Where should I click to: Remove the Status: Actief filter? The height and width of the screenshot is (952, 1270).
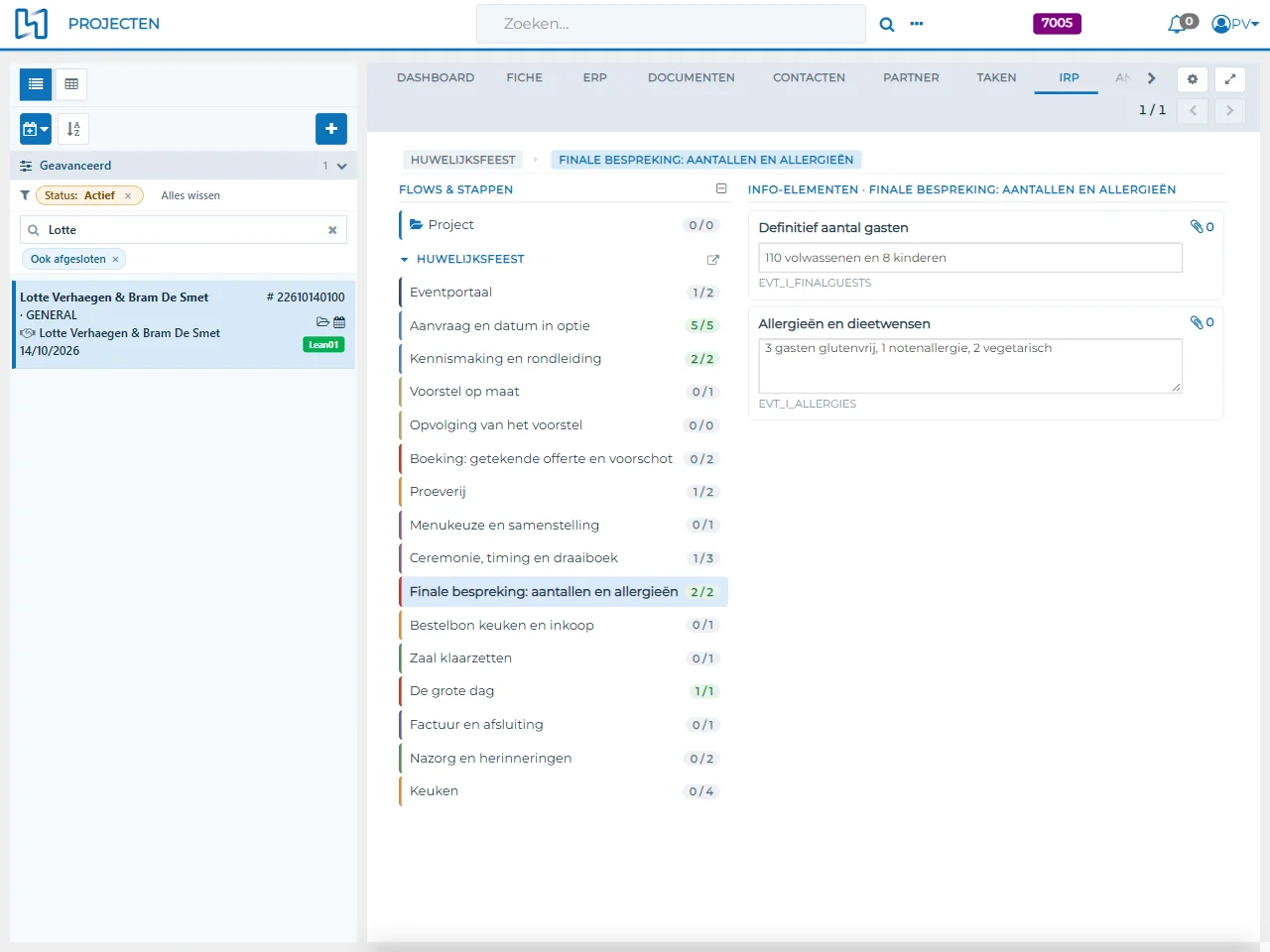pos(128,196)
